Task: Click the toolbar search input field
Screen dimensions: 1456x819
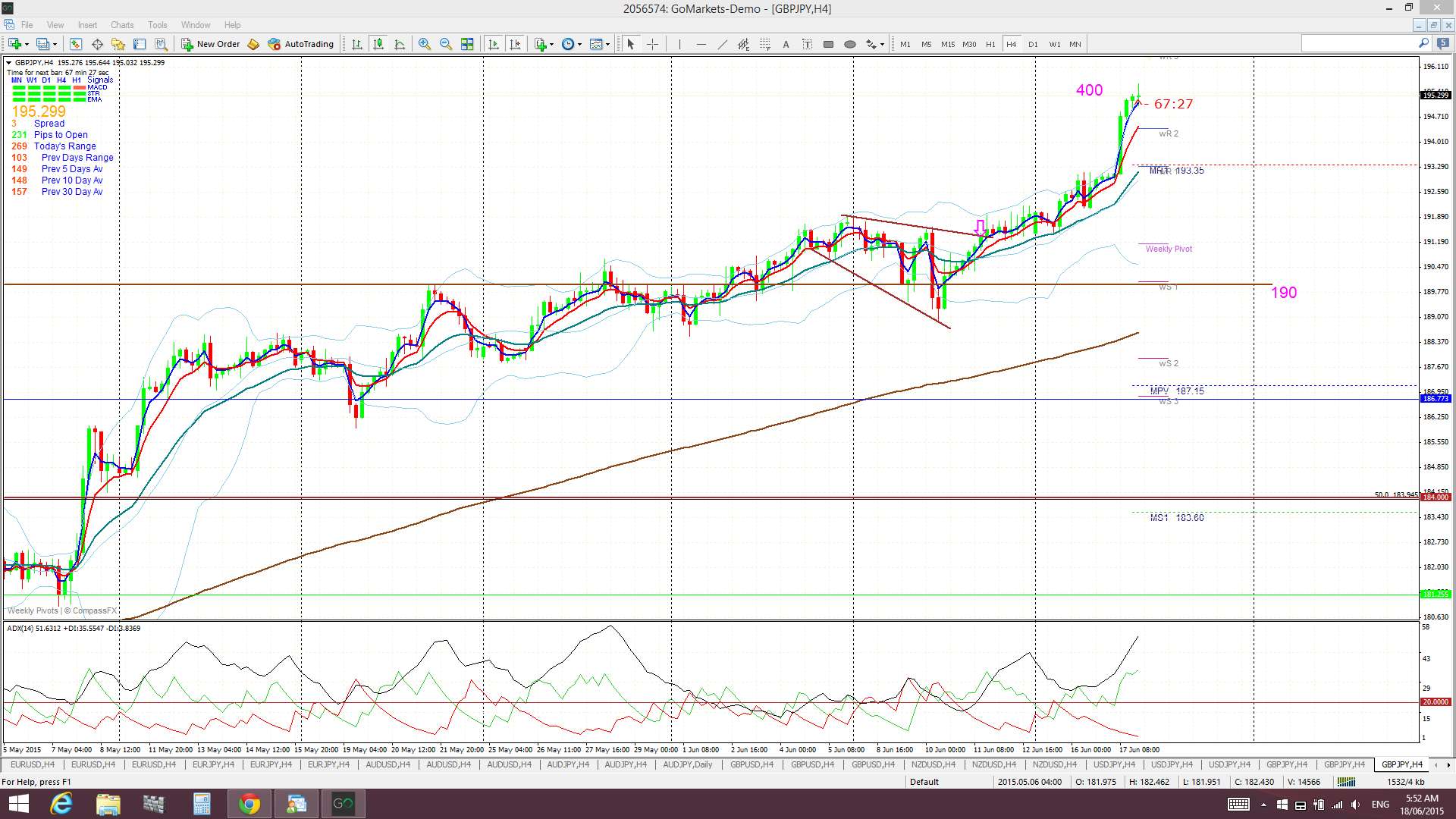Action: click(x=1359, y=44)
